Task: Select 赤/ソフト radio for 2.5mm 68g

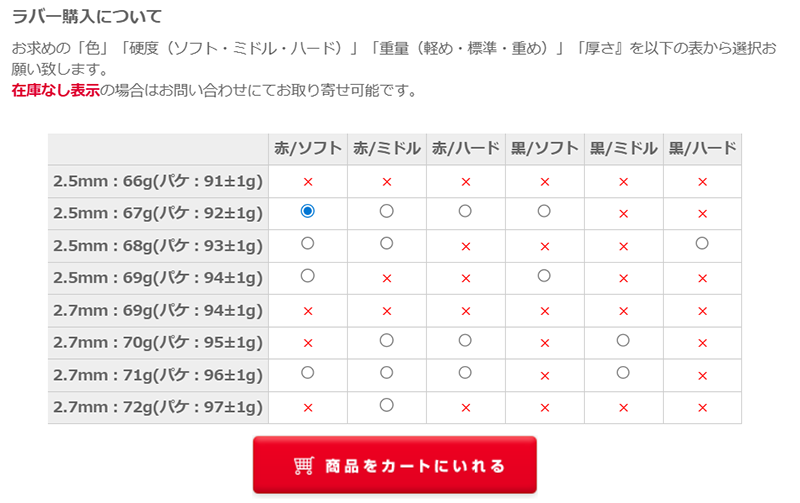Action: 308,243
